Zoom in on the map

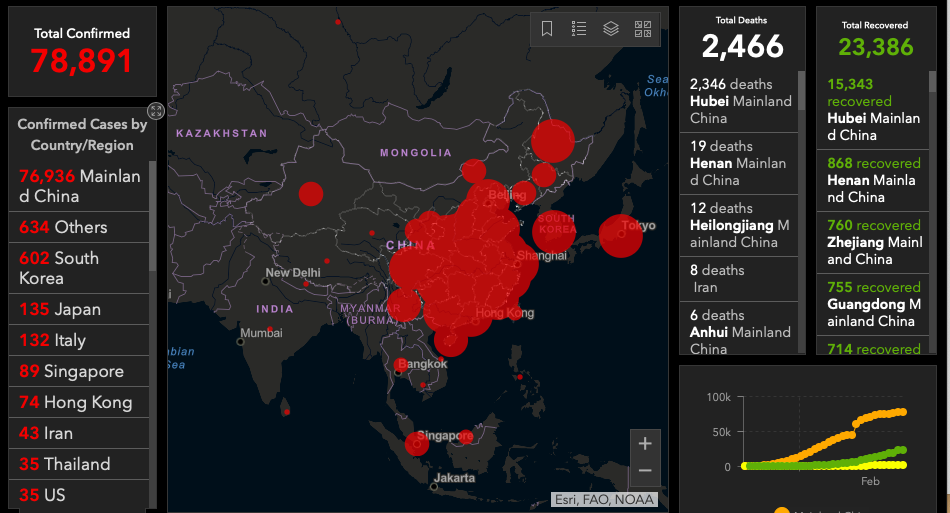645,443
